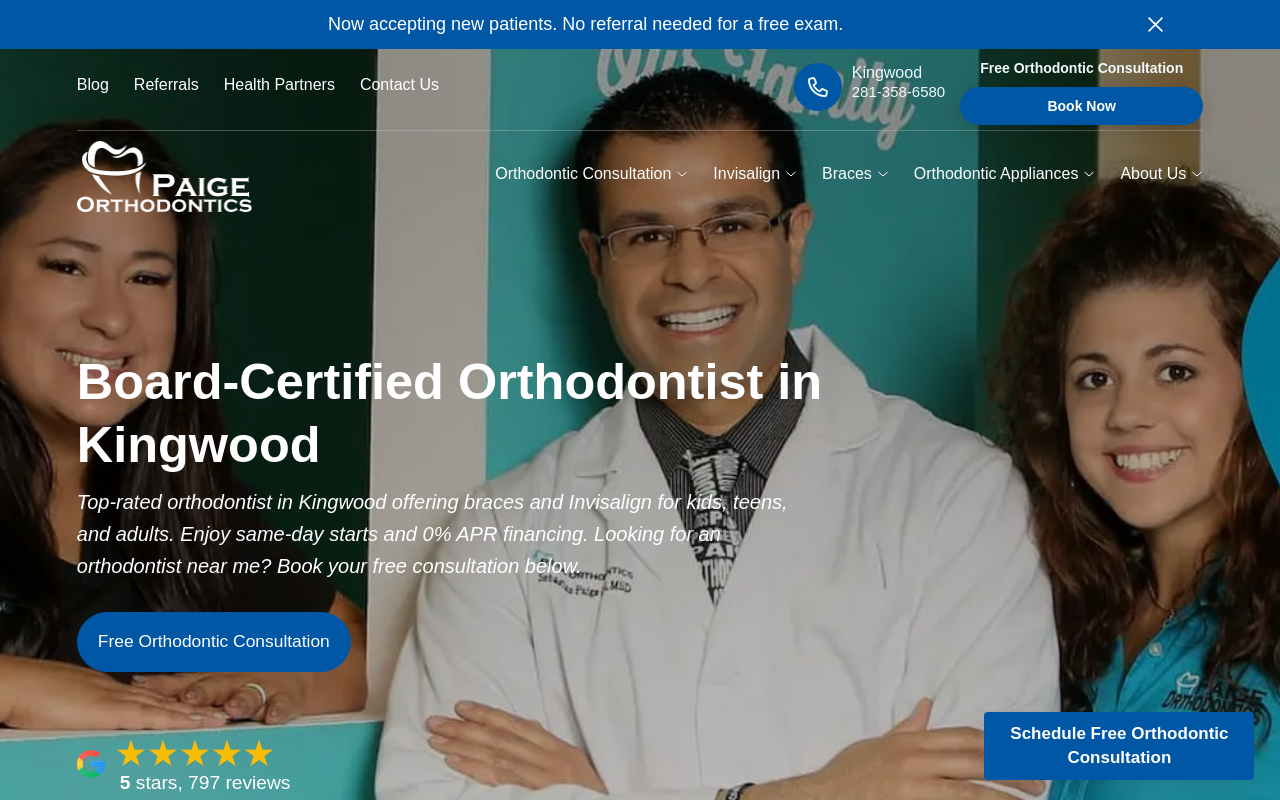The width and height of the screenshot is (1280, 800).
Task: Expand the Braces menu chevron
Action: (883, 174)
